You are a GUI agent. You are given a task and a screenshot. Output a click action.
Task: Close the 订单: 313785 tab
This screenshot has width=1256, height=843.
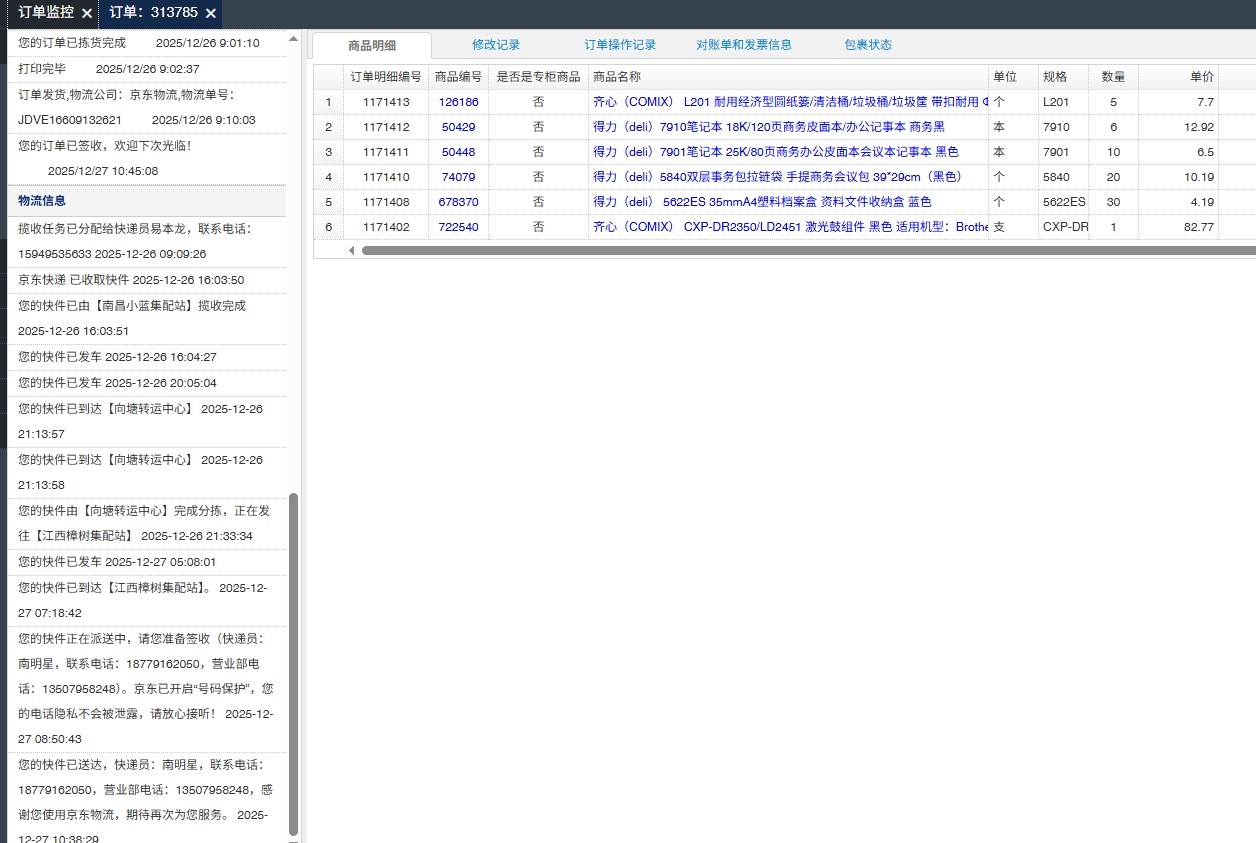click(210, 13)
